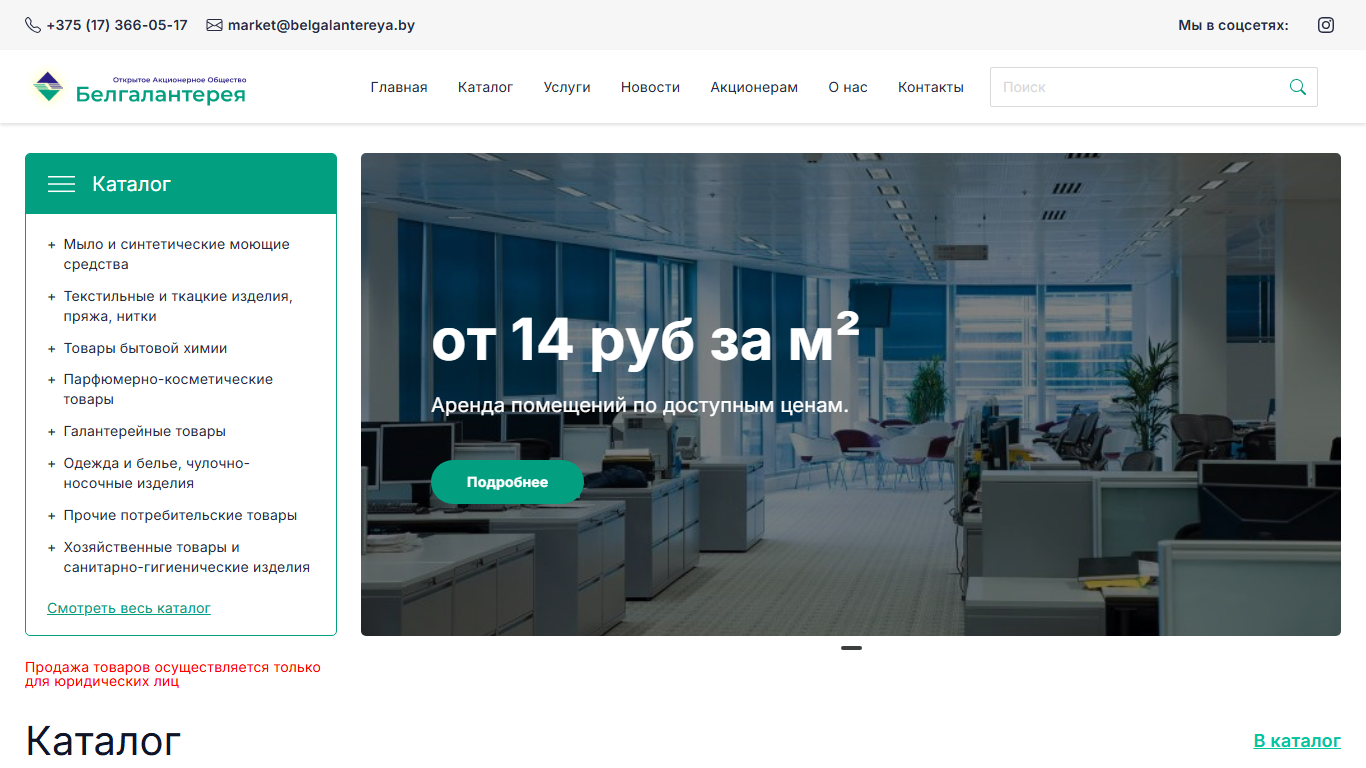Screen dimensions: 1366x768
Task: Open Прочие потребительские товары category
Action: (180, 515)
